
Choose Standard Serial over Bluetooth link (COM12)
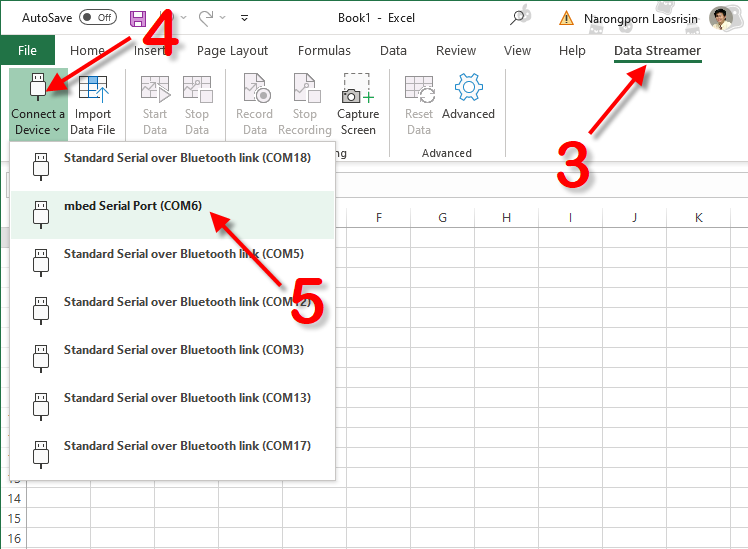pyautogui.click(x=173, y=311)
